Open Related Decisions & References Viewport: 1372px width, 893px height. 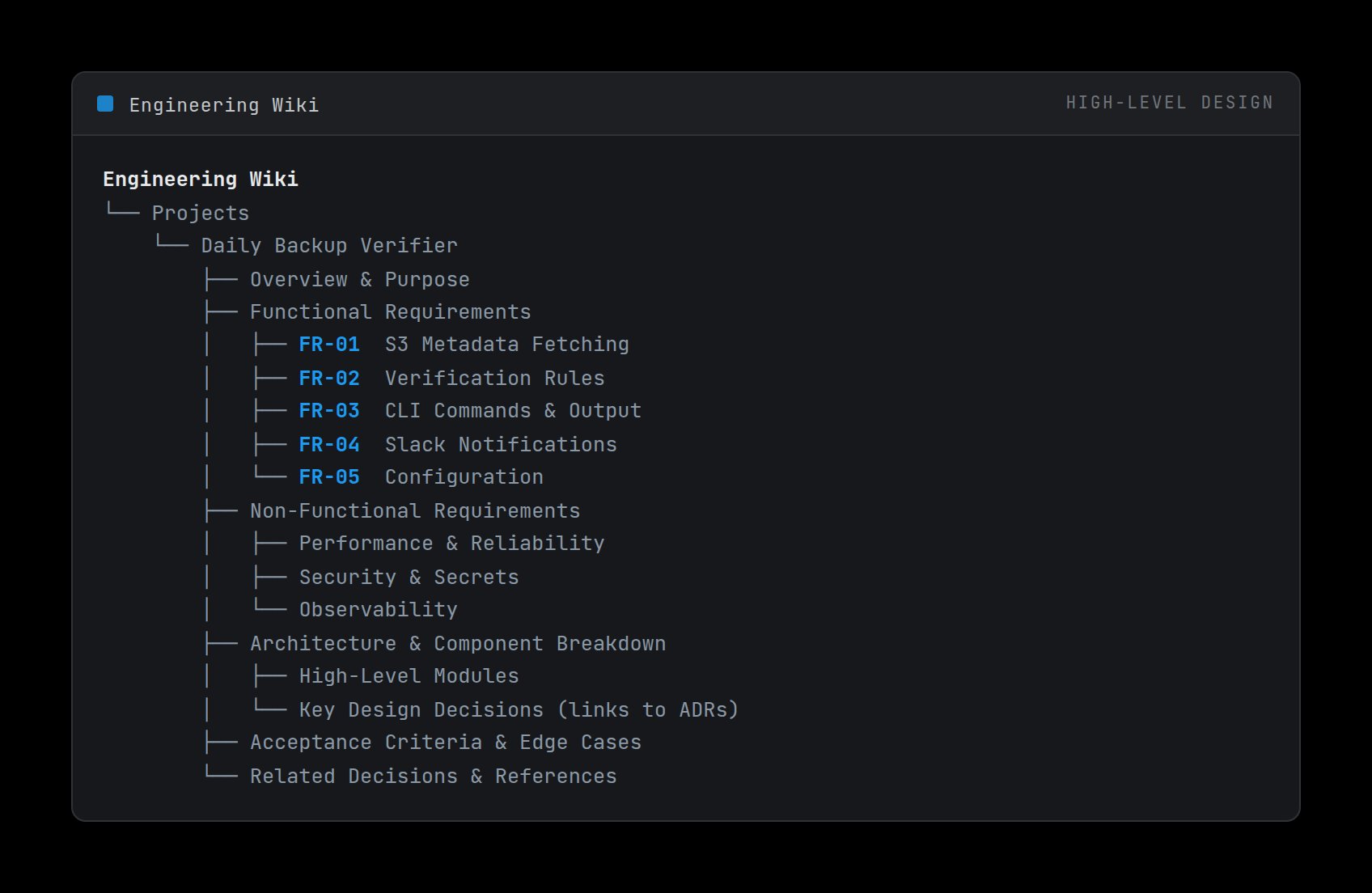(x=434, y=777)
